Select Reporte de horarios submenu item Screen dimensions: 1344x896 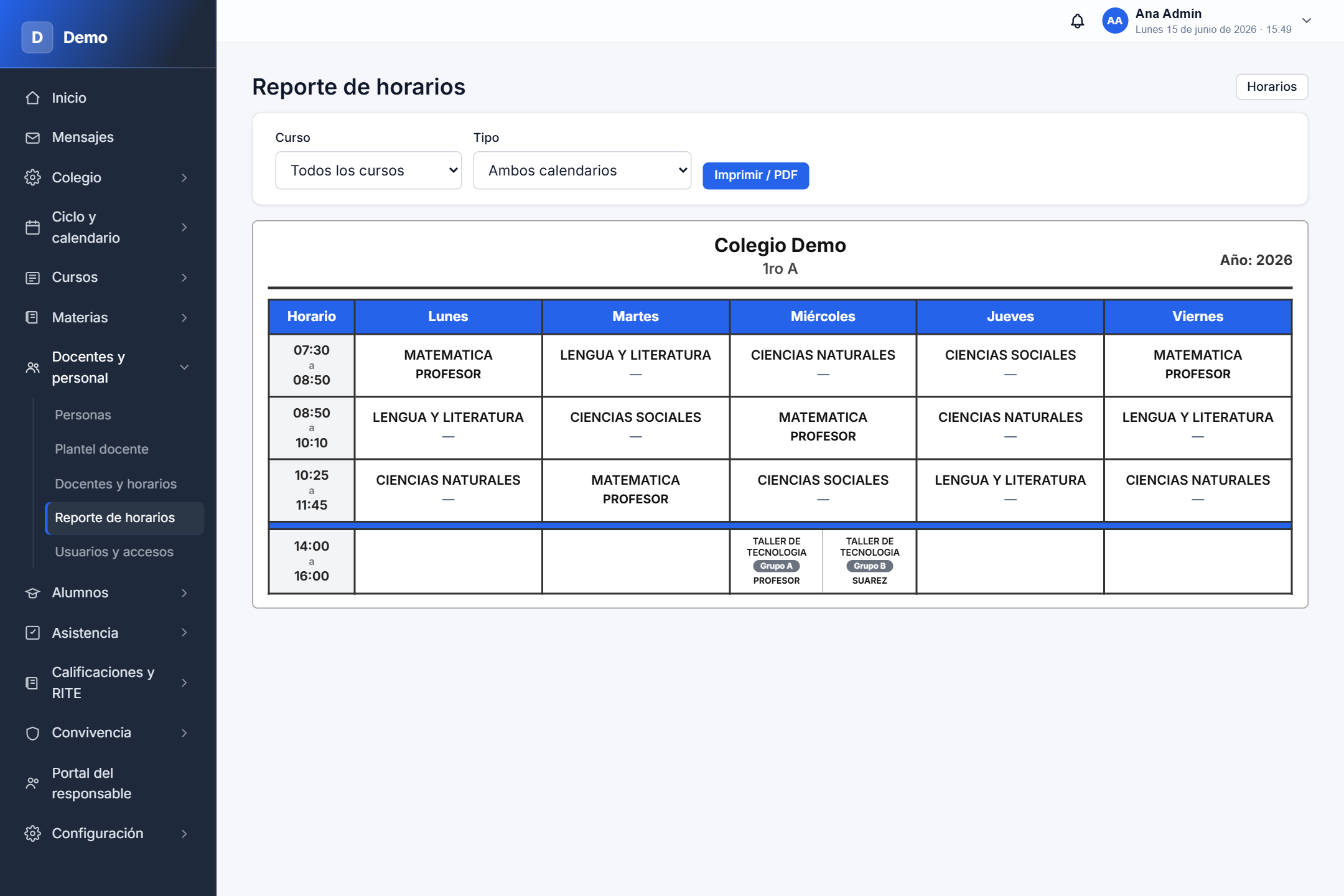pyautogui.click(x=124, y=518)
